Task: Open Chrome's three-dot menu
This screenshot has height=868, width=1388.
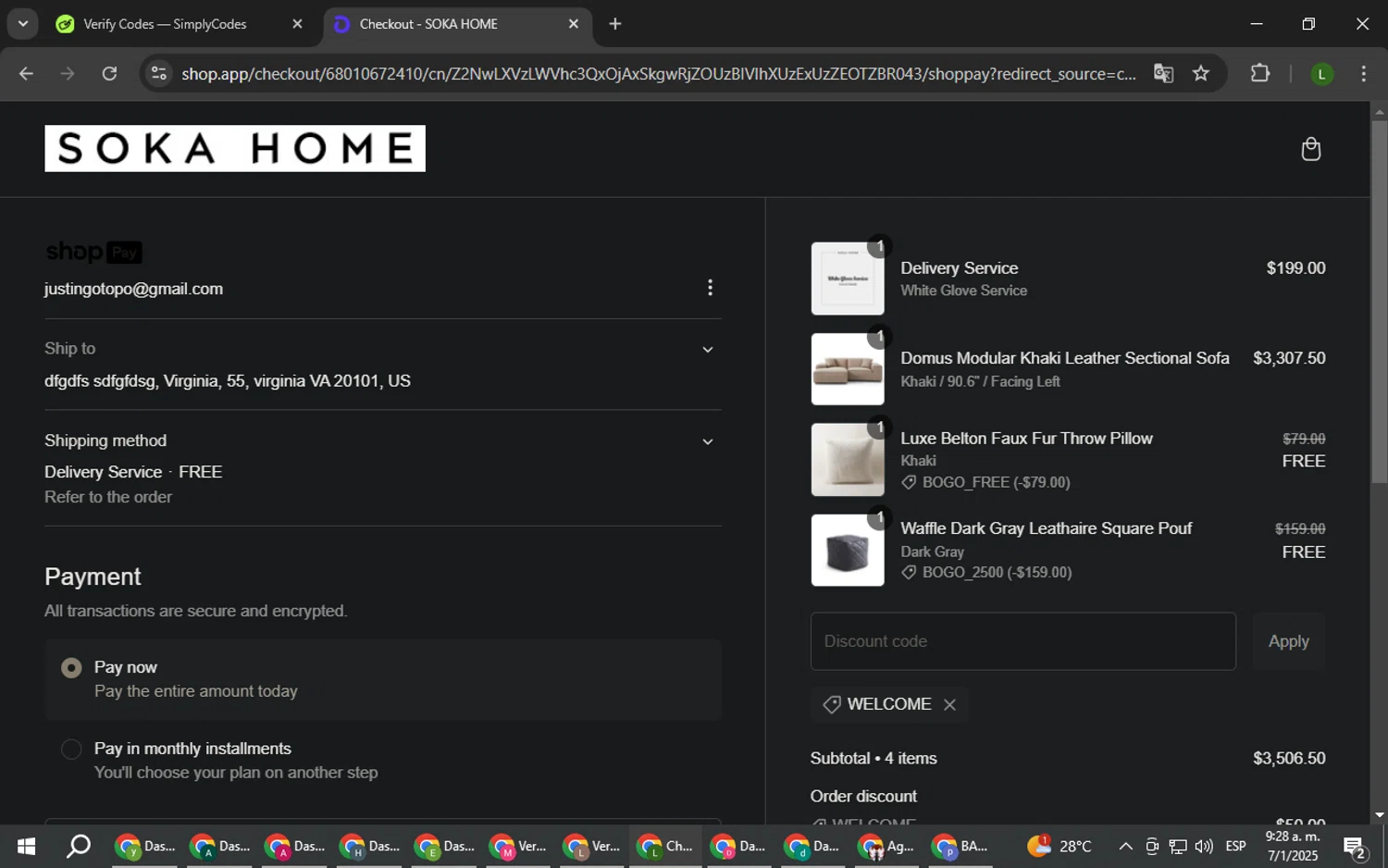Action: 1363,73
